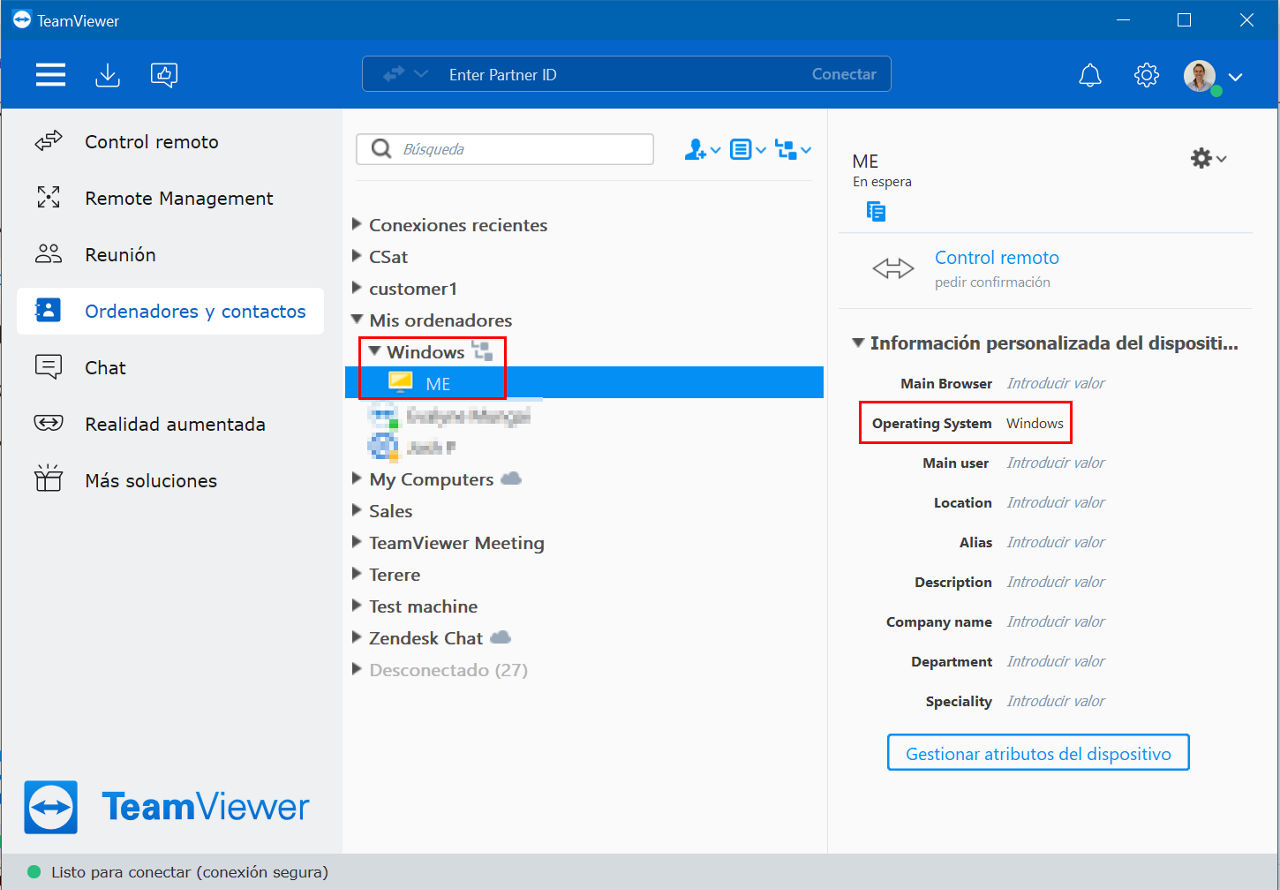
Task: Open the list view options dropdown
Action: pos(748,150)
